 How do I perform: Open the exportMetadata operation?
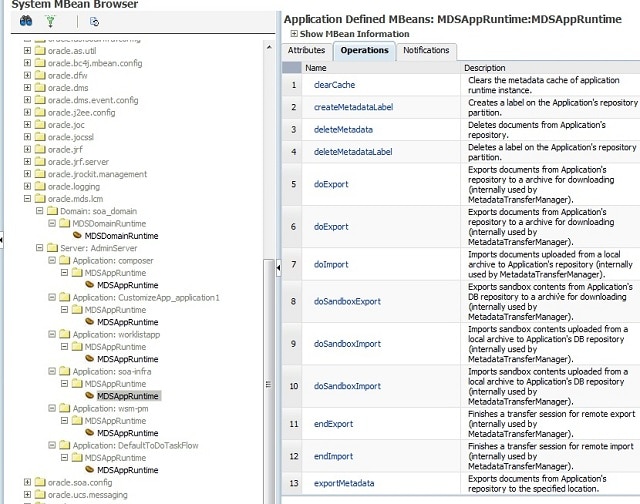tap(344, 483)
